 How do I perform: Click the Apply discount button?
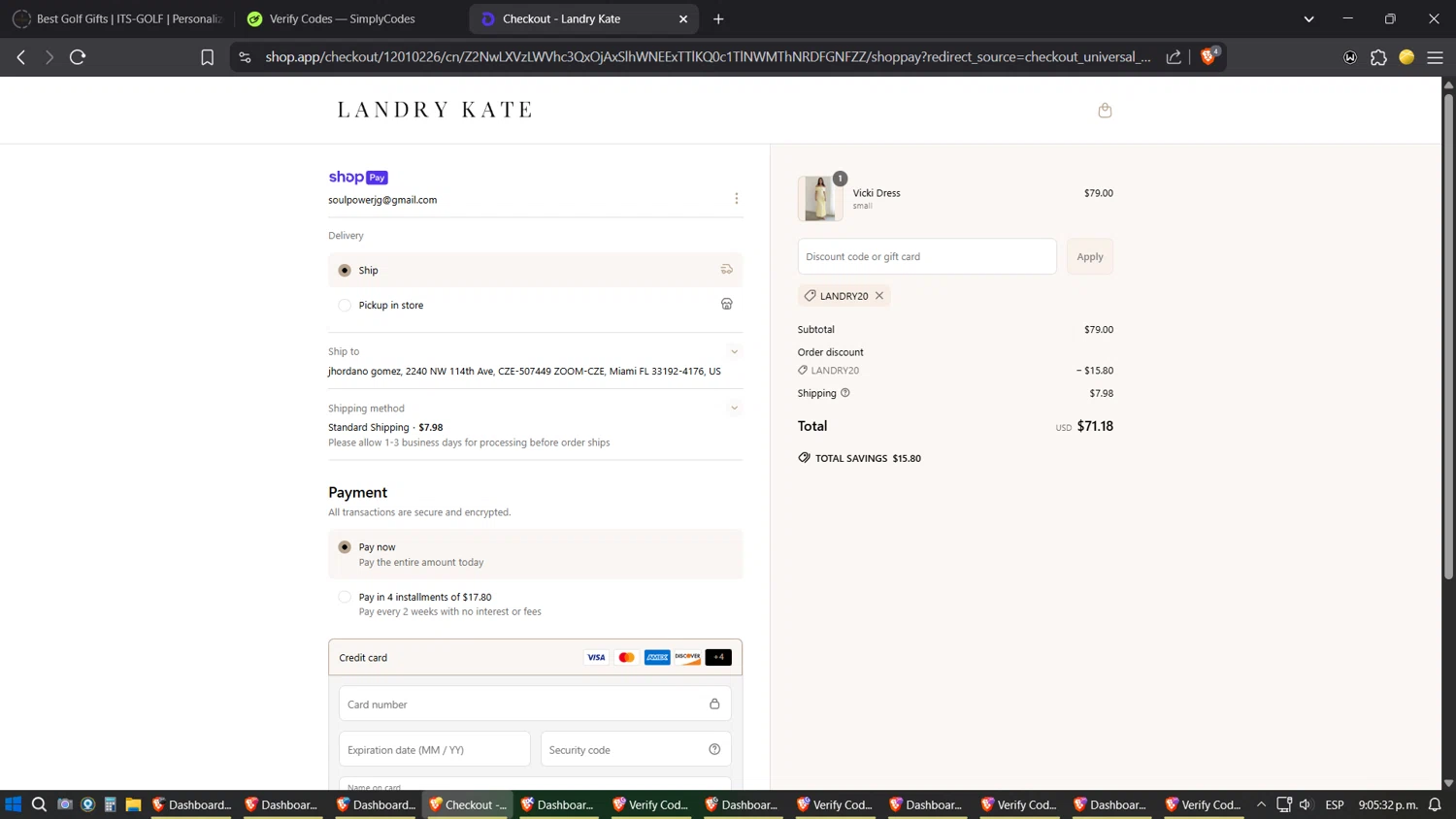1090,256
